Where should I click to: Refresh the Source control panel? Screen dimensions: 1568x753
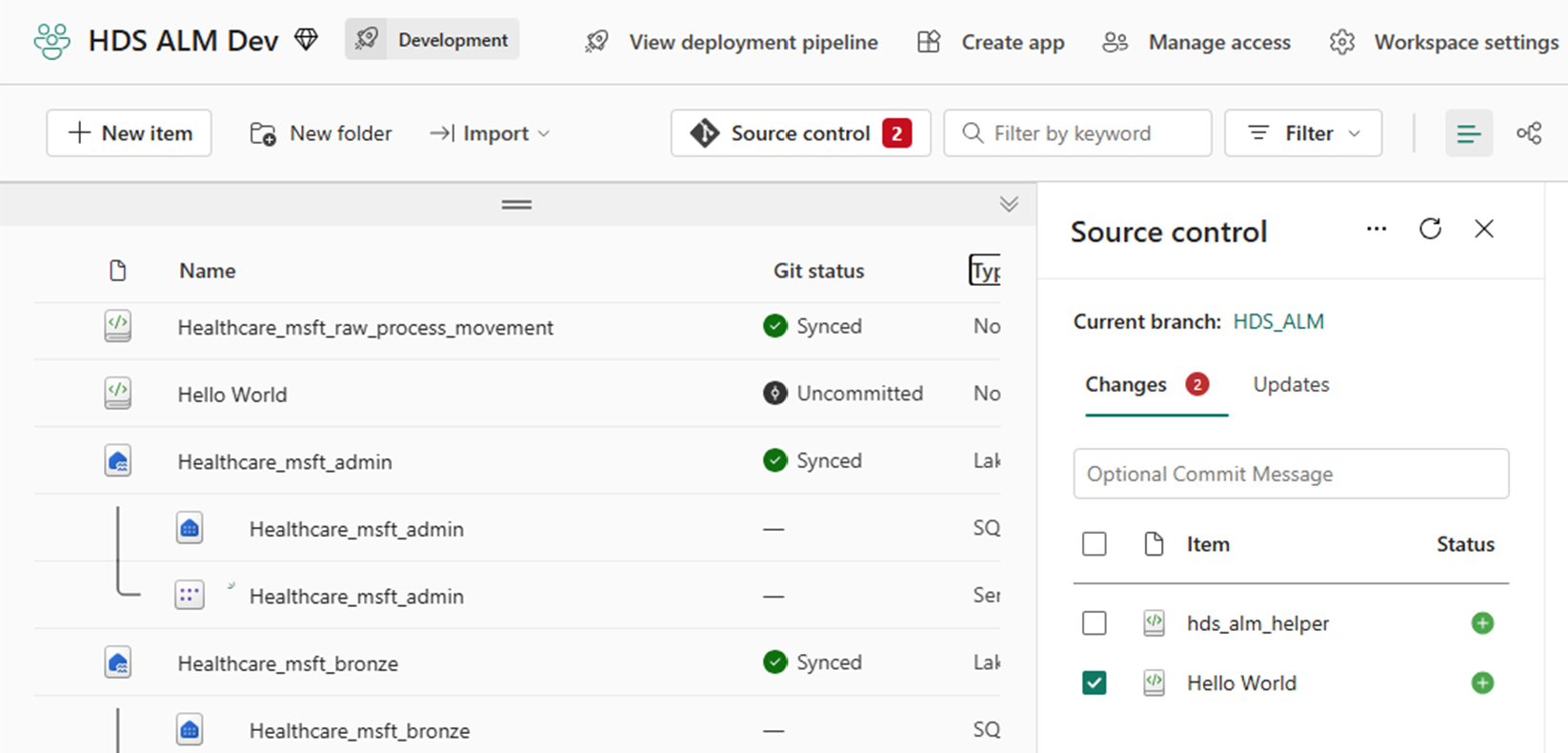coord(1430,229)
